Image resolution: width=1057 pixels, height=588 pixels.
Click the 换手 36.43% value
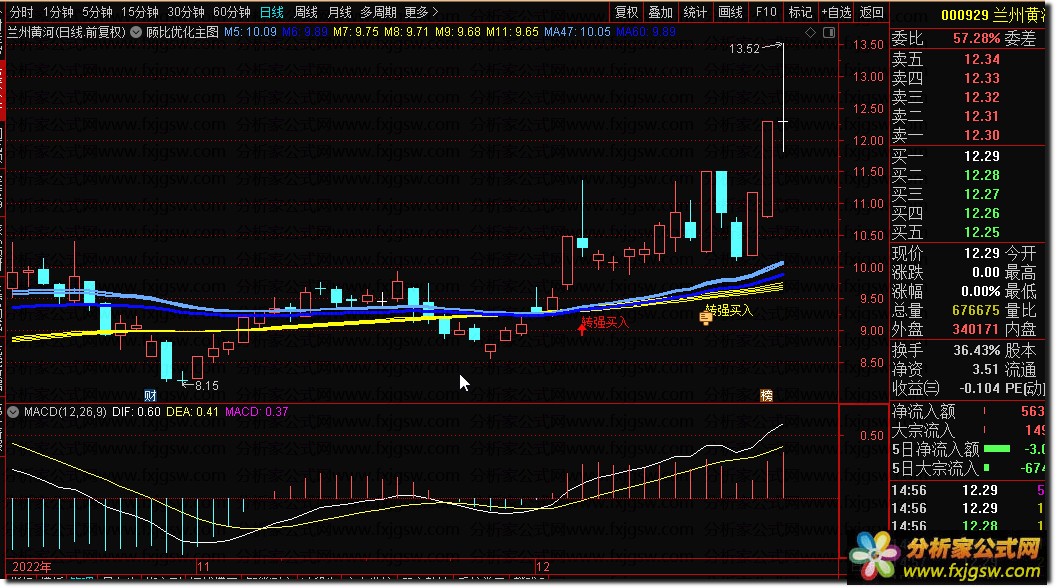point(976,350)
